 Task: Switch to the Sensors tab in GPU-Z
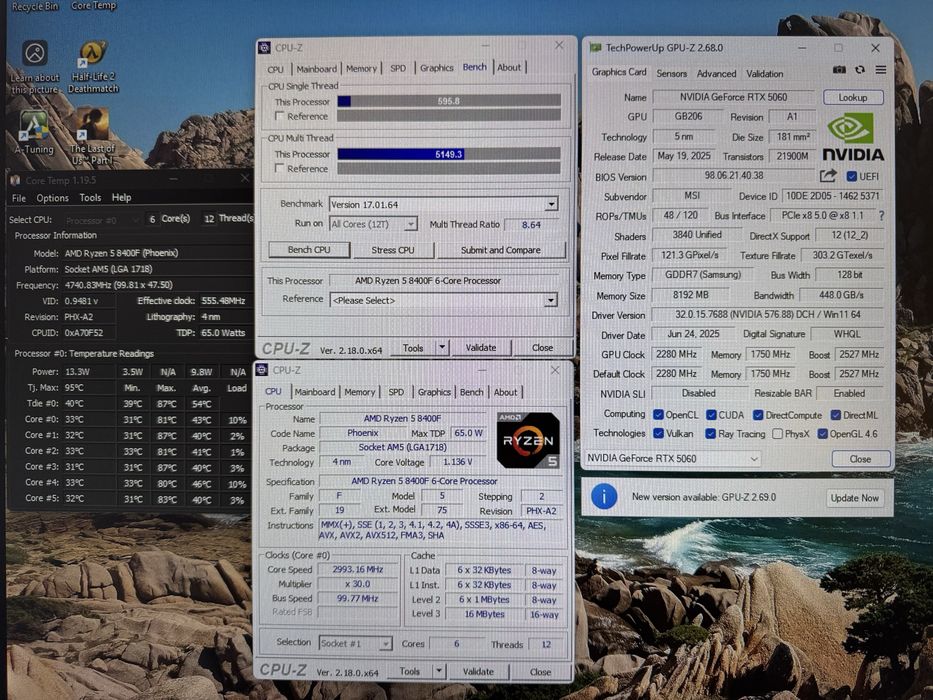click(671, 73)
